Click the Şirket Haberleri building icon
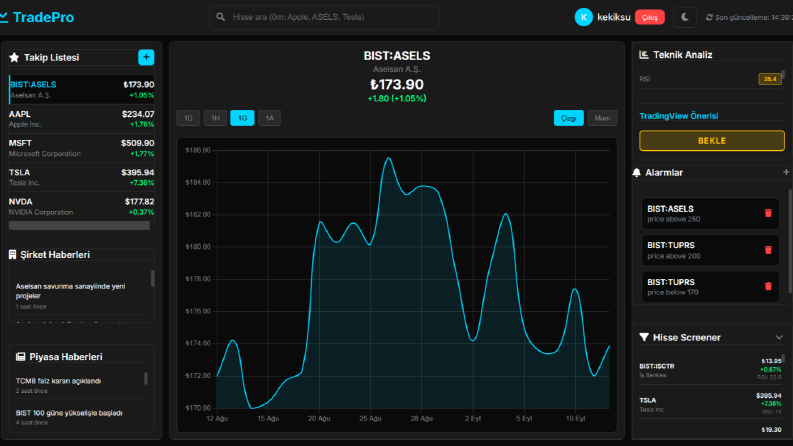Viewport: 793px width, 446px height. tap(13, 254)
